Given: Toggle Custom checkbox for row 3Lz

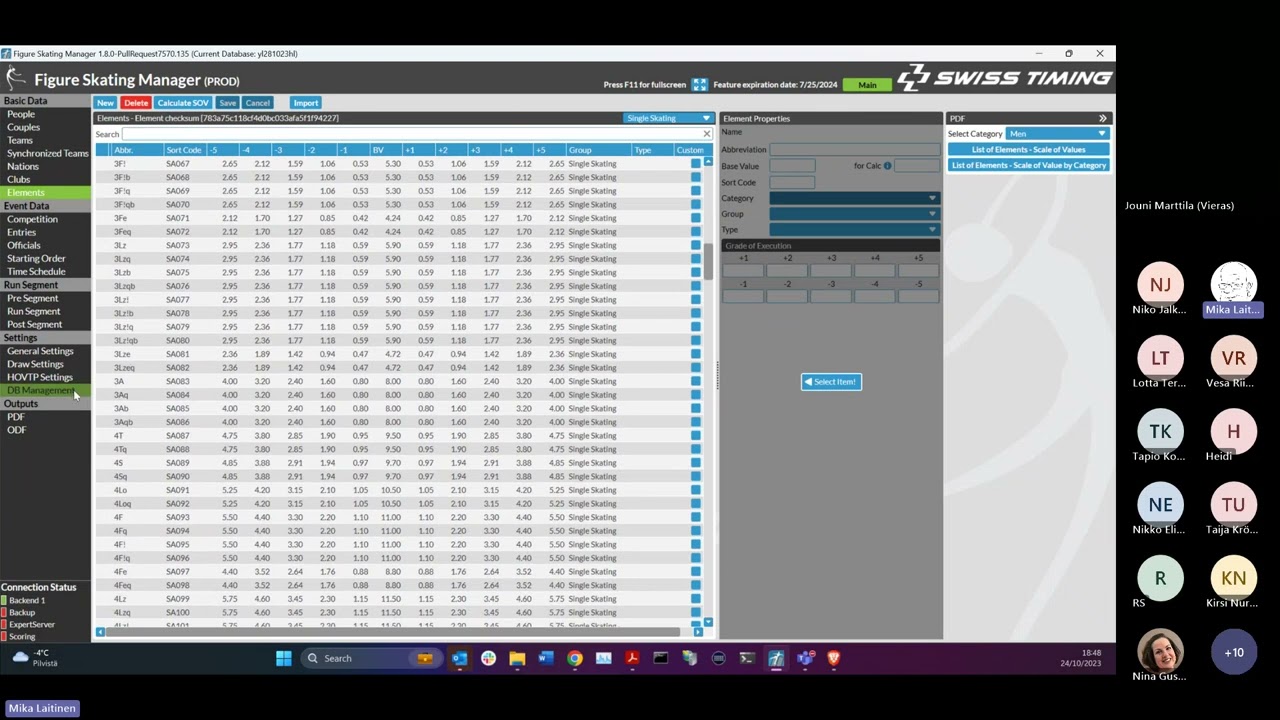Looking at the screenshot, I should (x=696, y=245).
